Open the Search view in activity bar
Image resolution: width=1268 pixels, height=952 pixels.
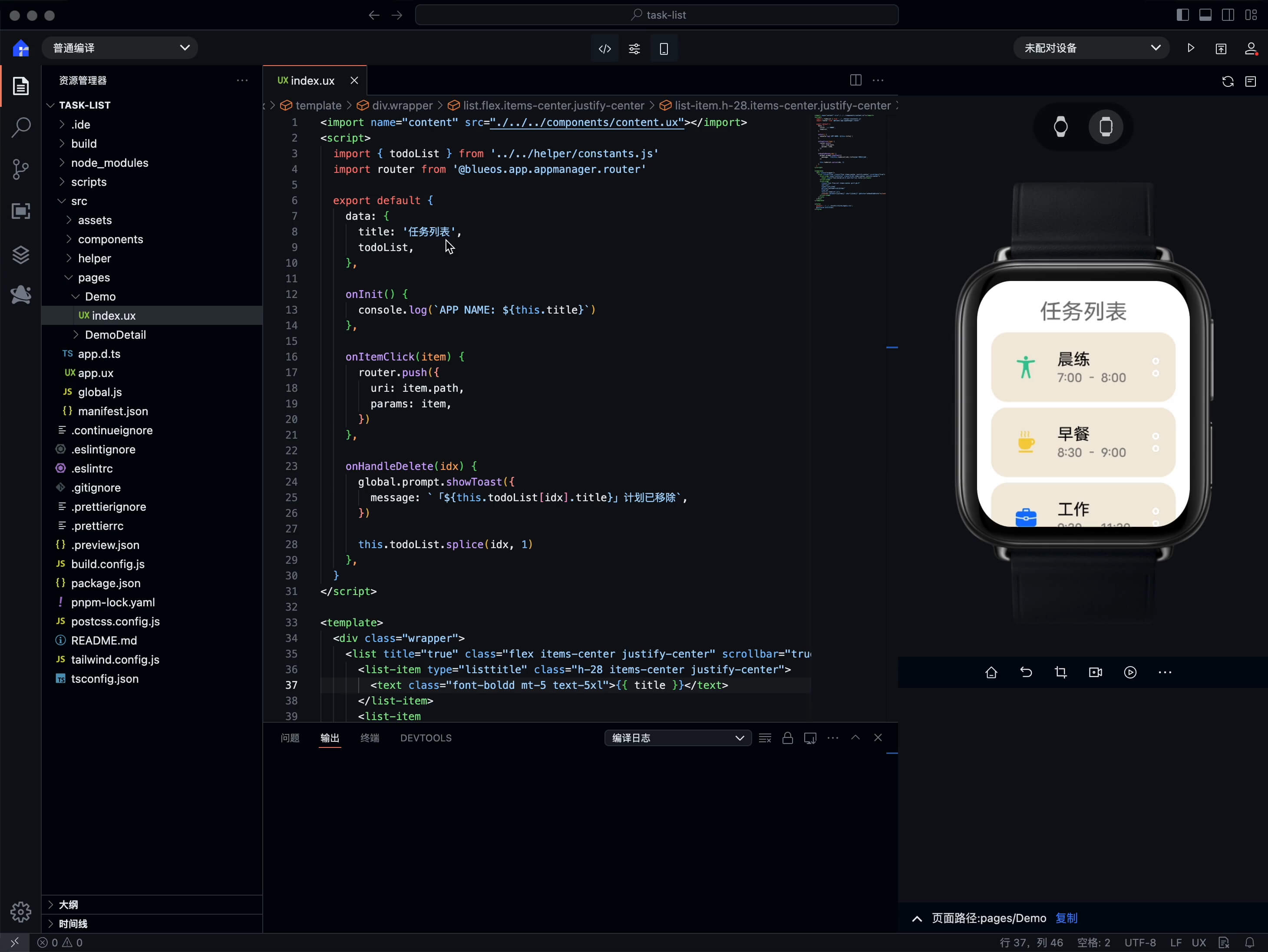(21, 127)
